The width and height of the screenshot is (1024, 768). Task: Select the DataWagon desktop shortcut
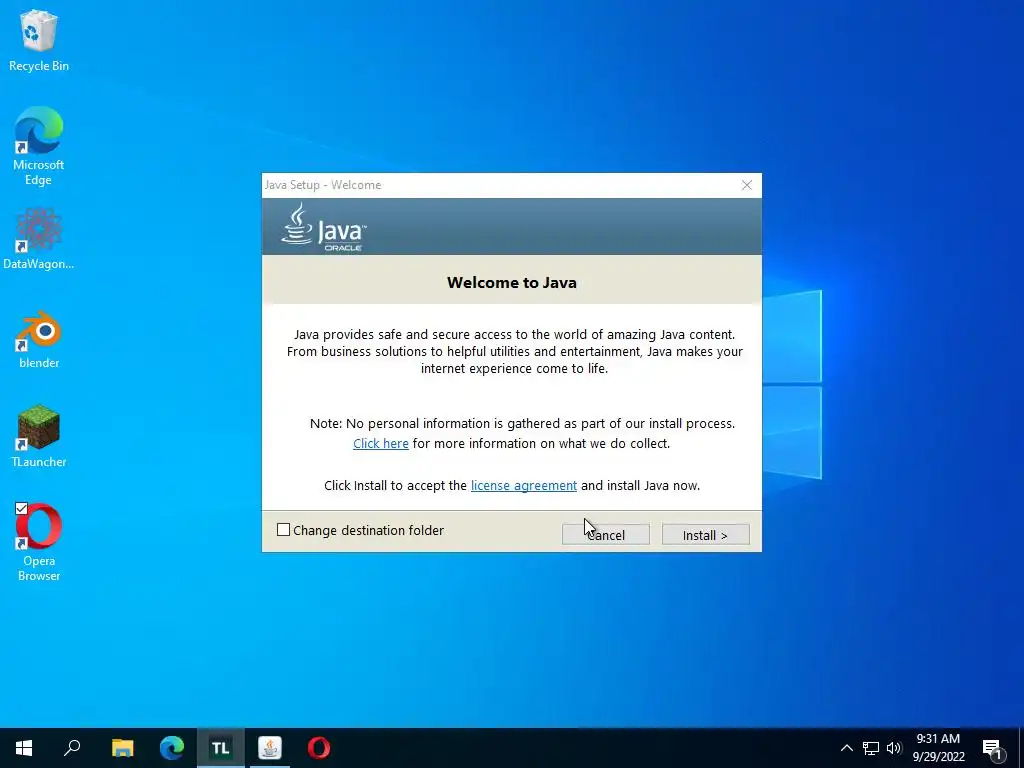pos(39,239)
